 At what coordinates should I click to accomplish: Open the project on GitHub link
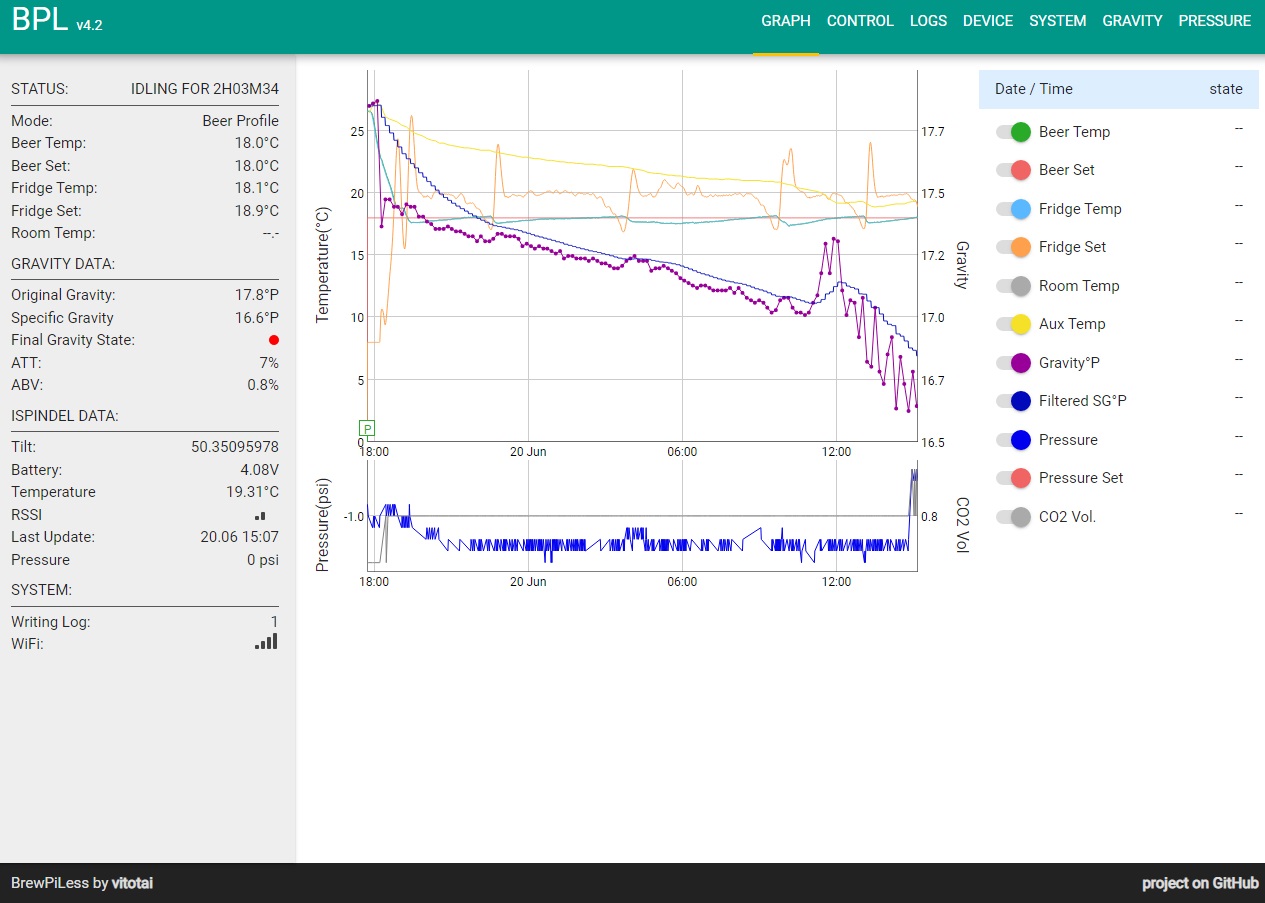pos(1200,883)
